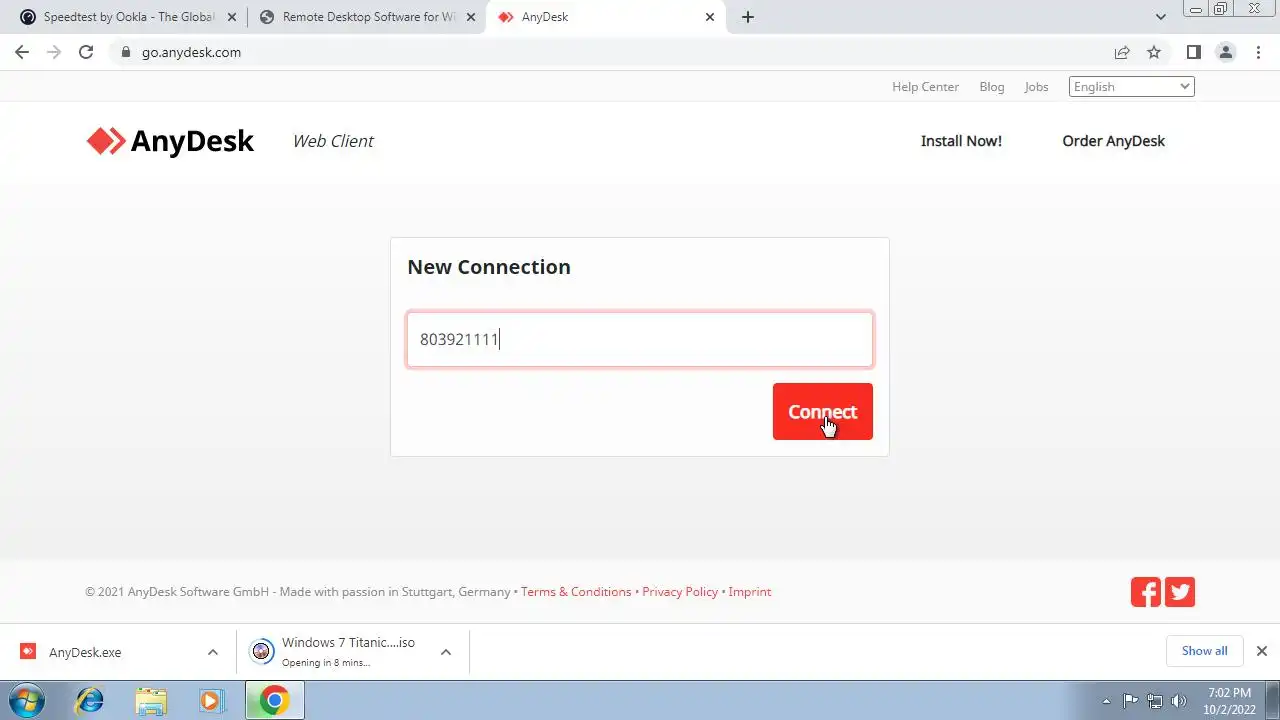Image resolution: width=1280 pixels, height=720 pixels.
Task: Open clock showing 7:02 PM
Action: pyautogui.click(x=1229, y=701)
